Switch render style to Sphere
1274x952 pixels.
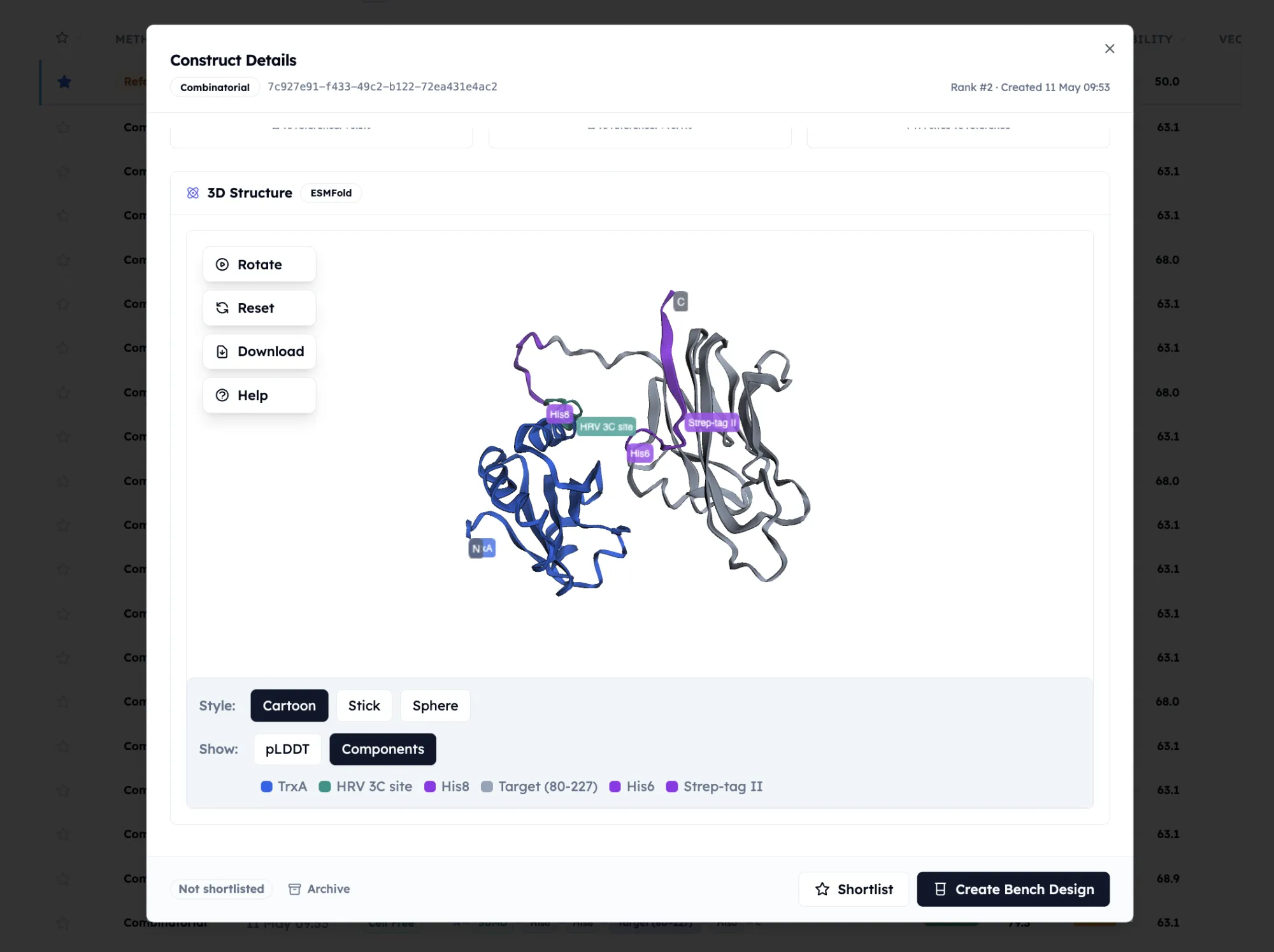(x=435, y=706)
